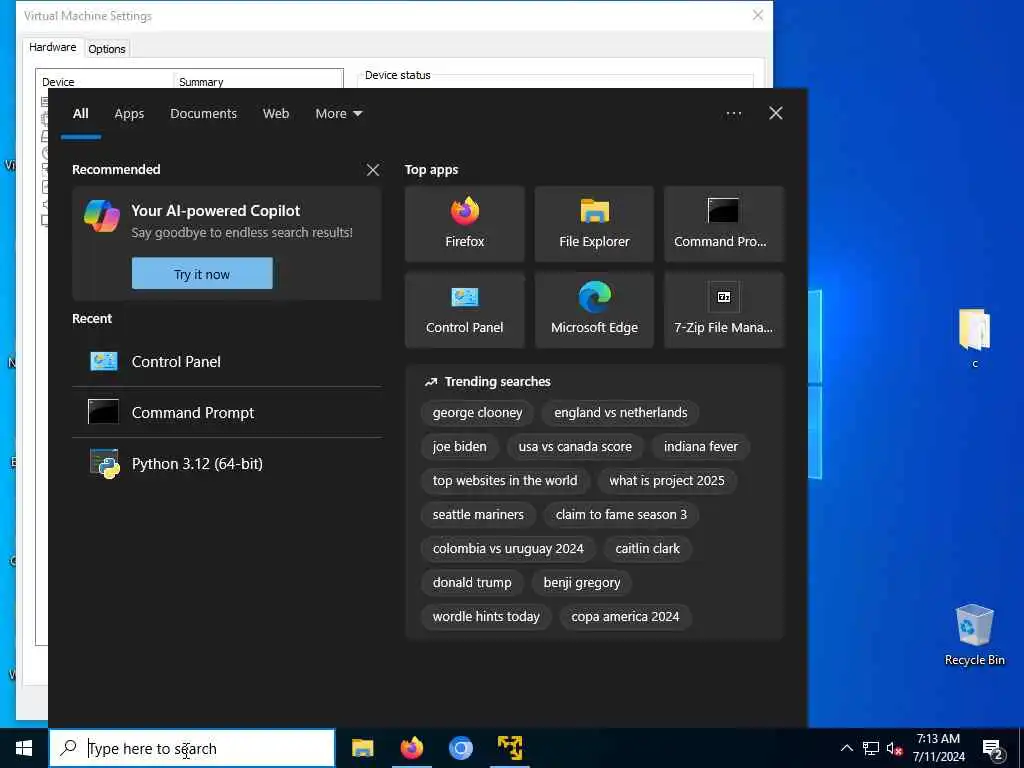
Task: Click the Try it now button
Action: tap(202, 274)
